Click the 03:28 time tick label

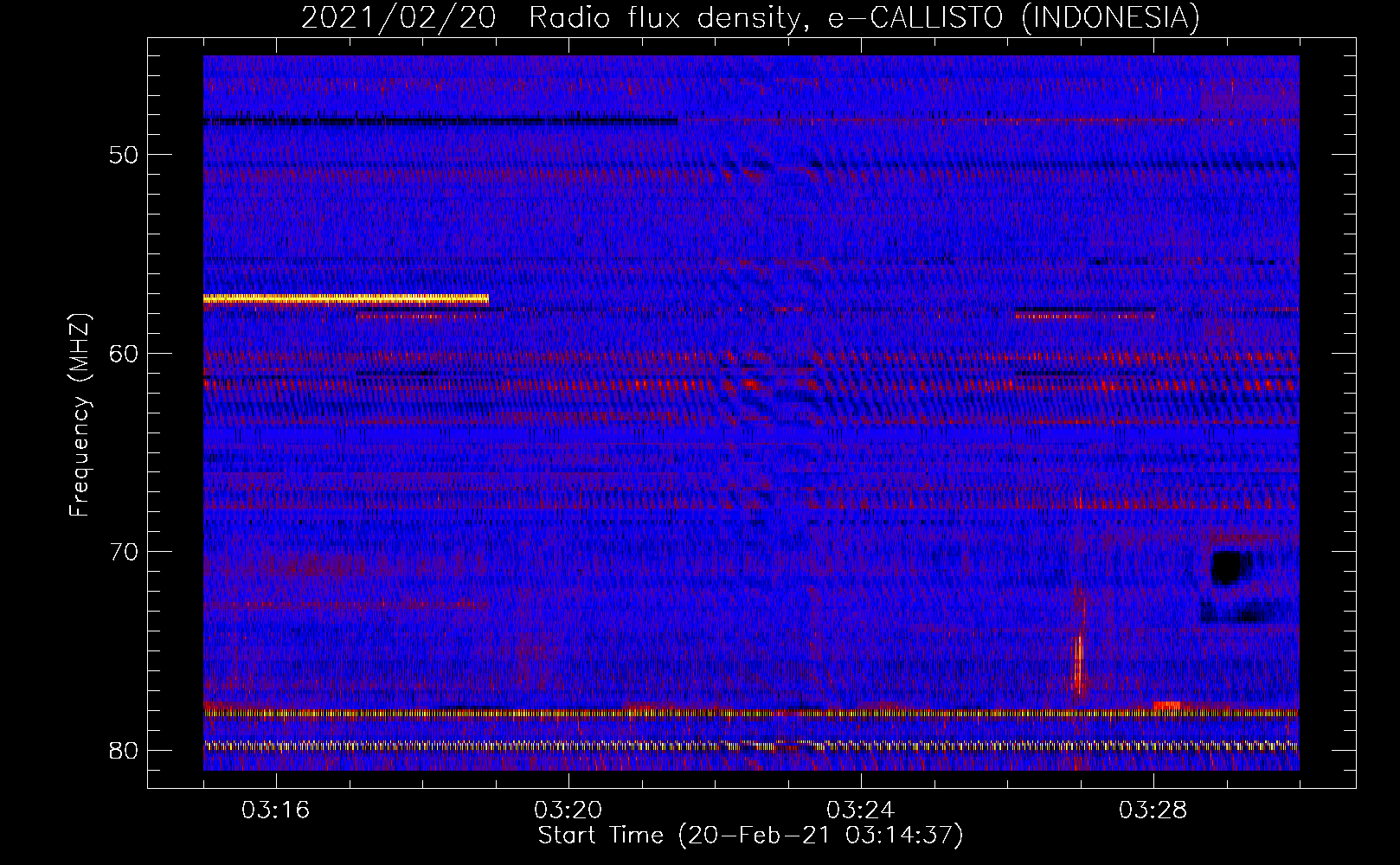(1153, 811)
